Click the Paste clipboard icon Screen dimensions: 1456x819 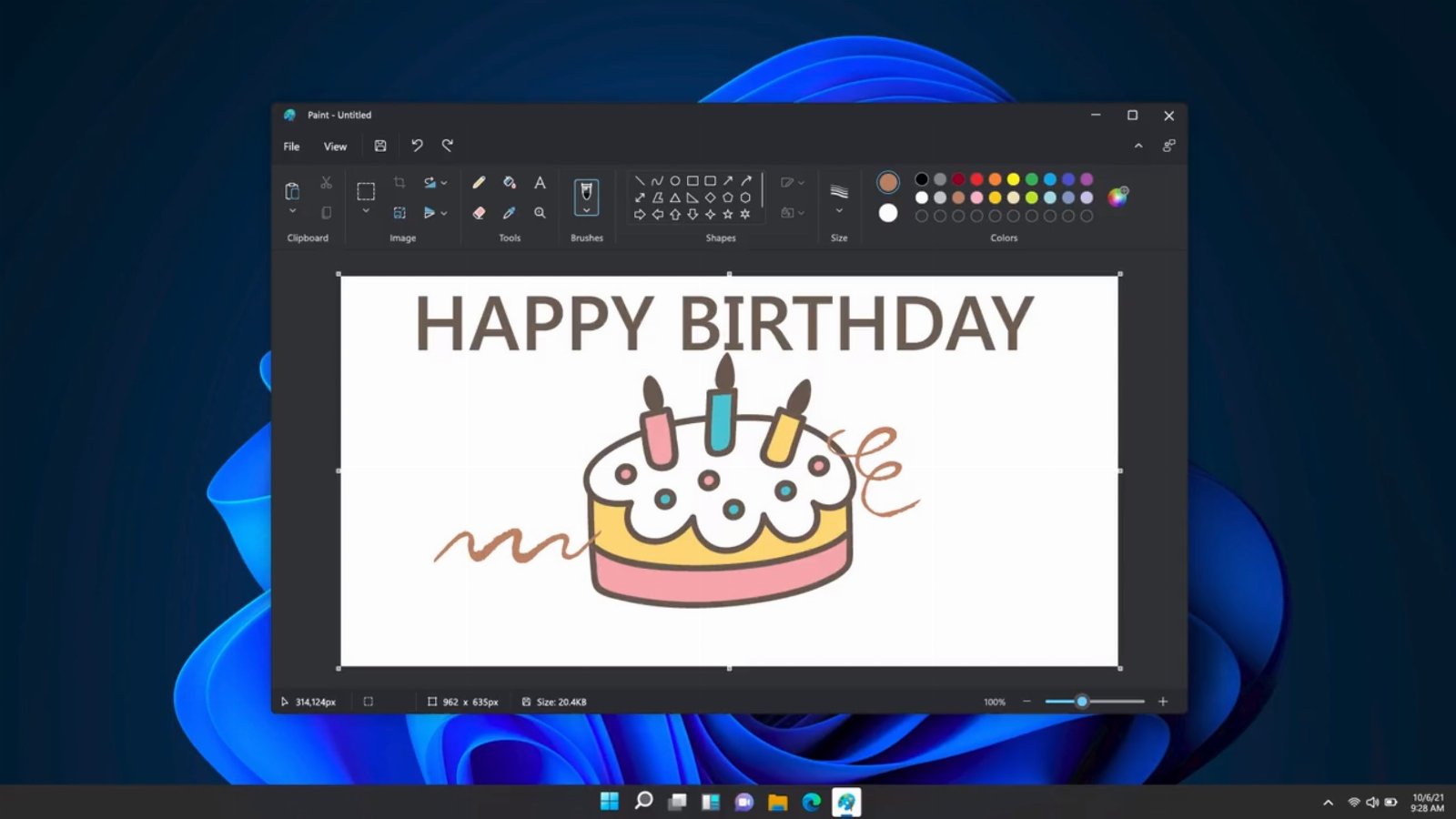click(292, 190)
